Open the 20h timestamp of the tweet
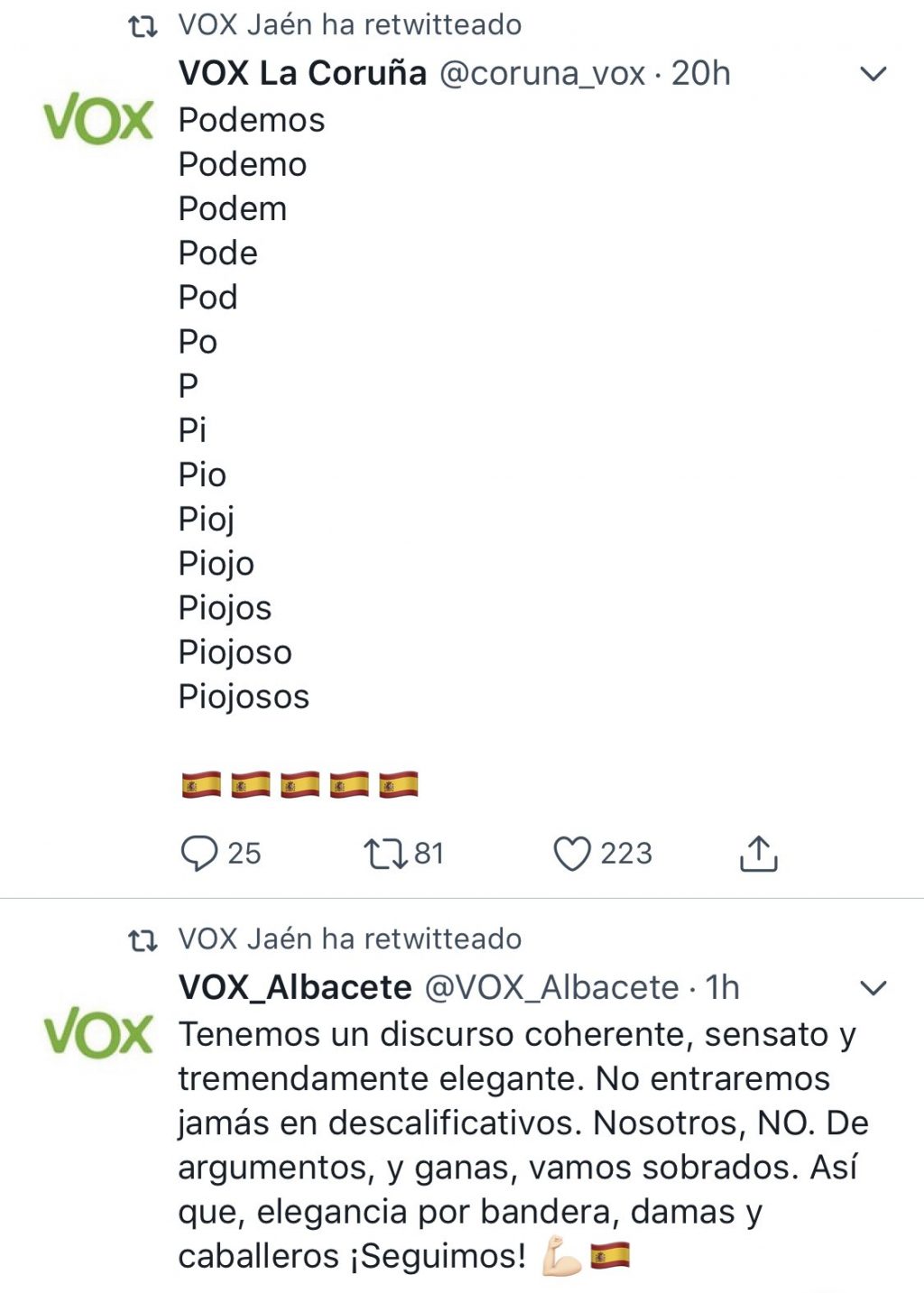This screenshot has height=1293, width=924. pyautogui.click(x=701, y=74)
